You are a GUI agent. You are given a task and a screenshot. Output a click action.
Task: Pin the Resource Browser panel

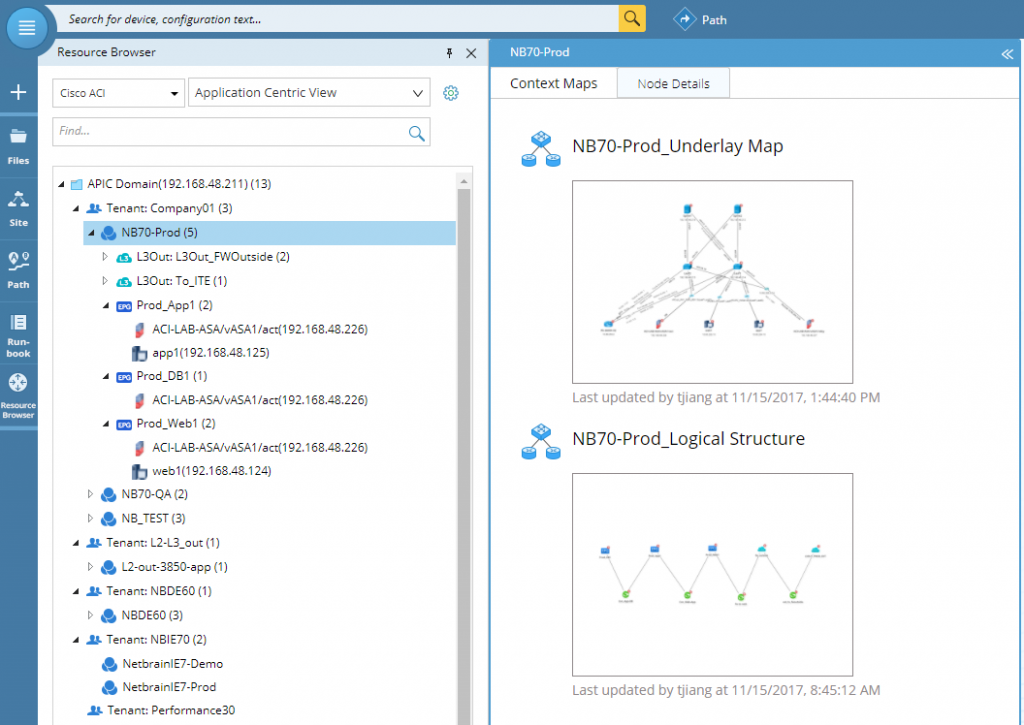(x=449, y=53)
